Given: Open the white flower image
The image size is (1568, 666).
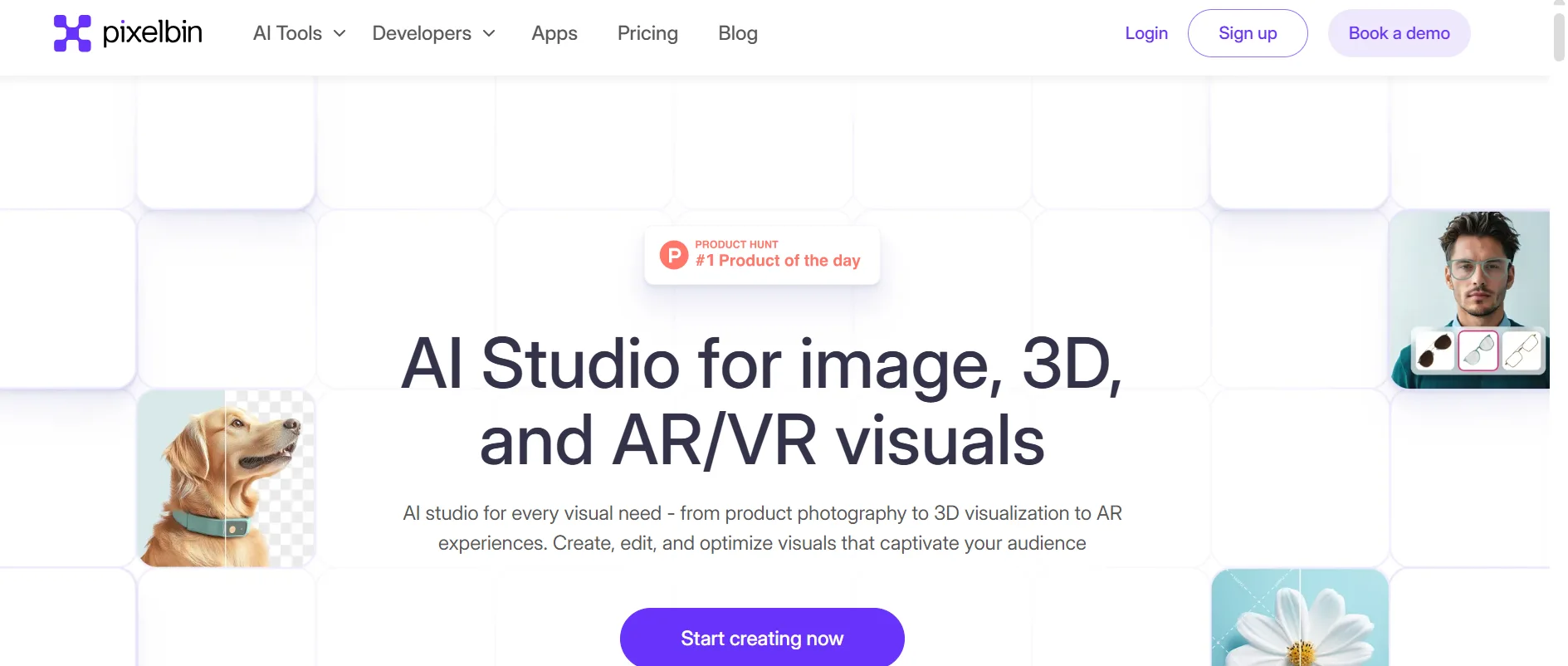Looking at the screenshot, I should pyautogui.click(x=1300, y=619).
